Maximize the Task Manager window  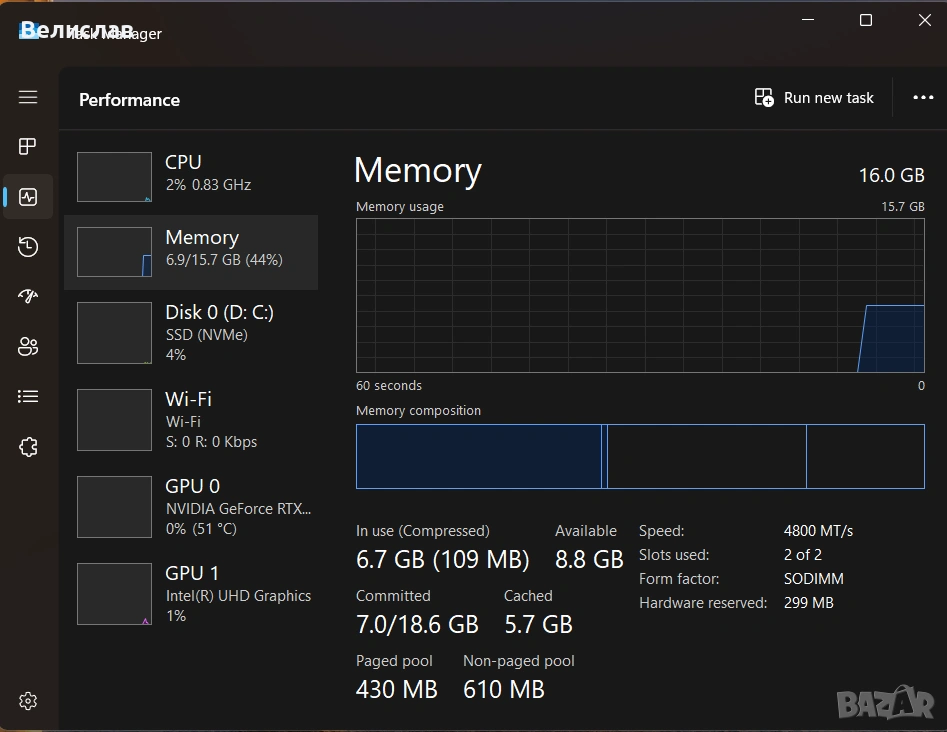pos(865,21)
